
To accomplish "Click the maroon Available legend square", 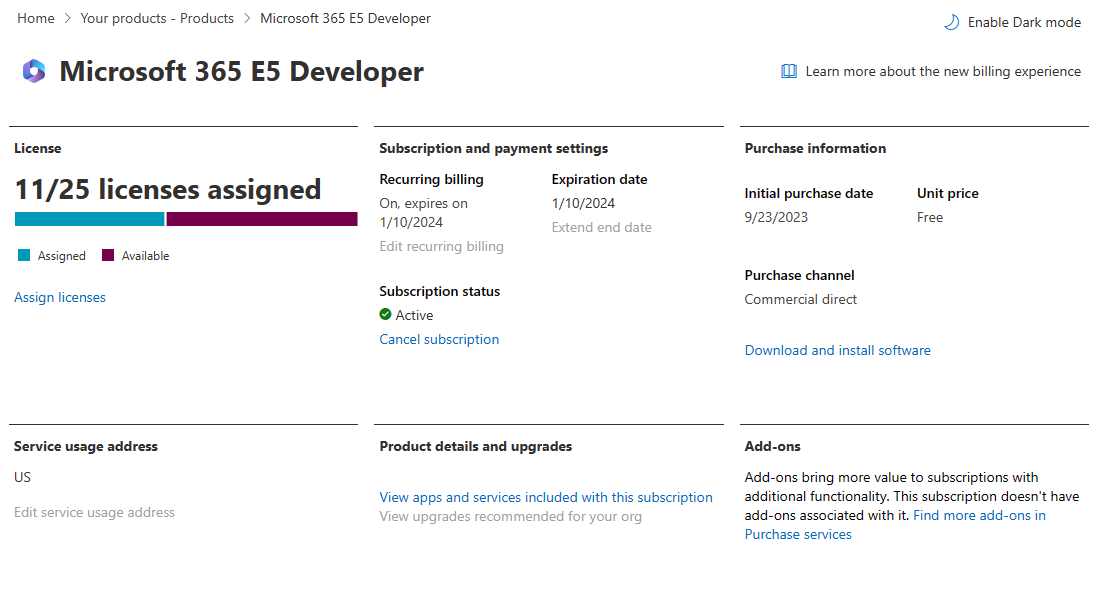I will 107,255.
